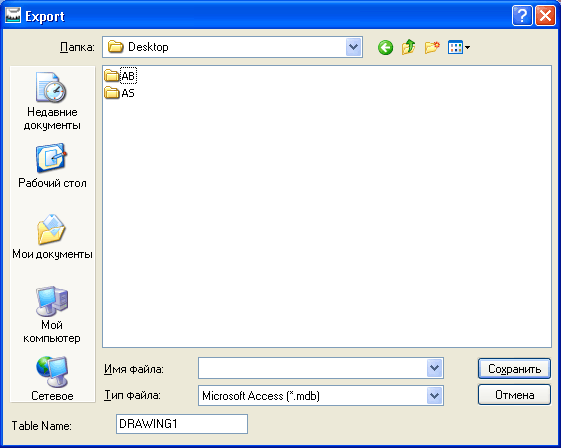Open Сетевое network location

tap(52, 379)
